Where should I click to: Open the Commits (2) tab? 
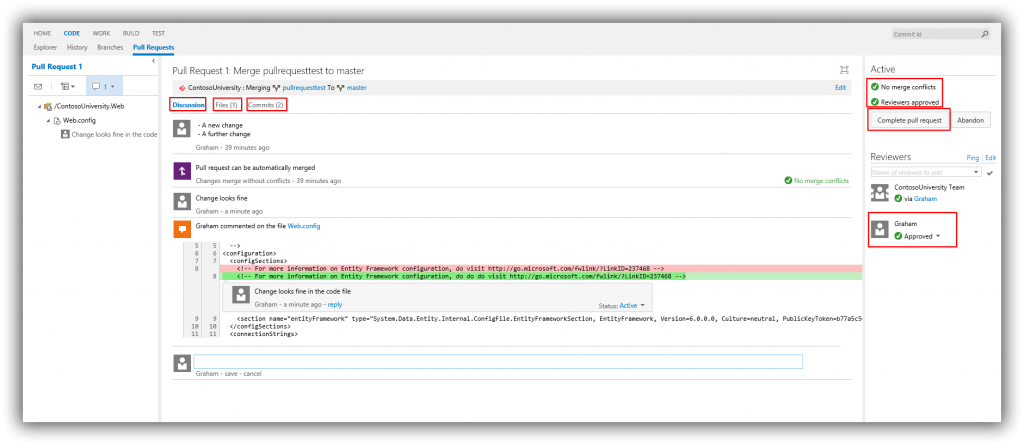click(x=266, y=104)
